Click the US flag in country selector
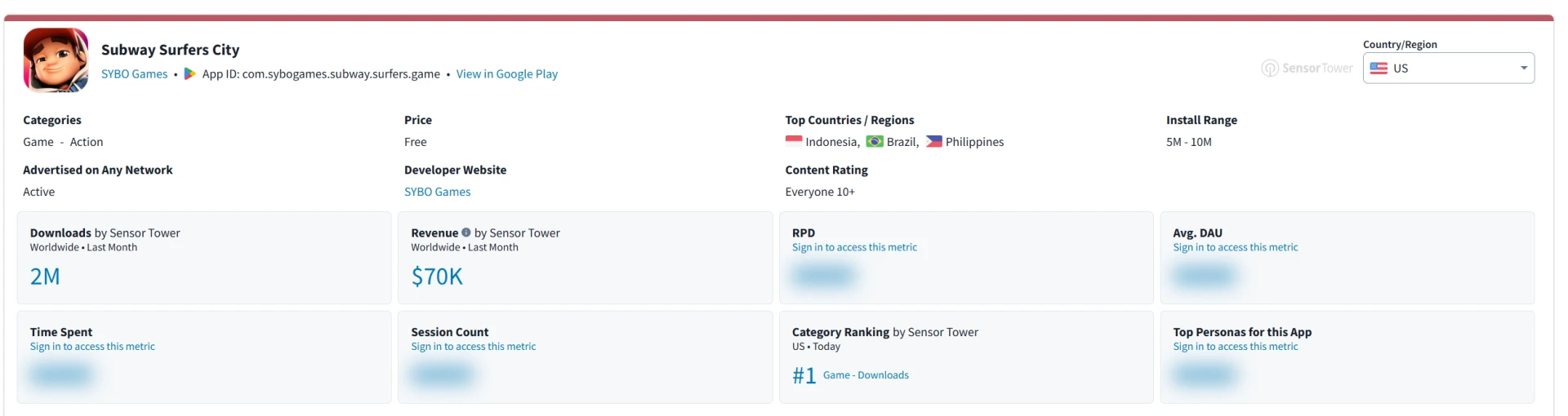1568x416 pixels. pos(1379,69)
